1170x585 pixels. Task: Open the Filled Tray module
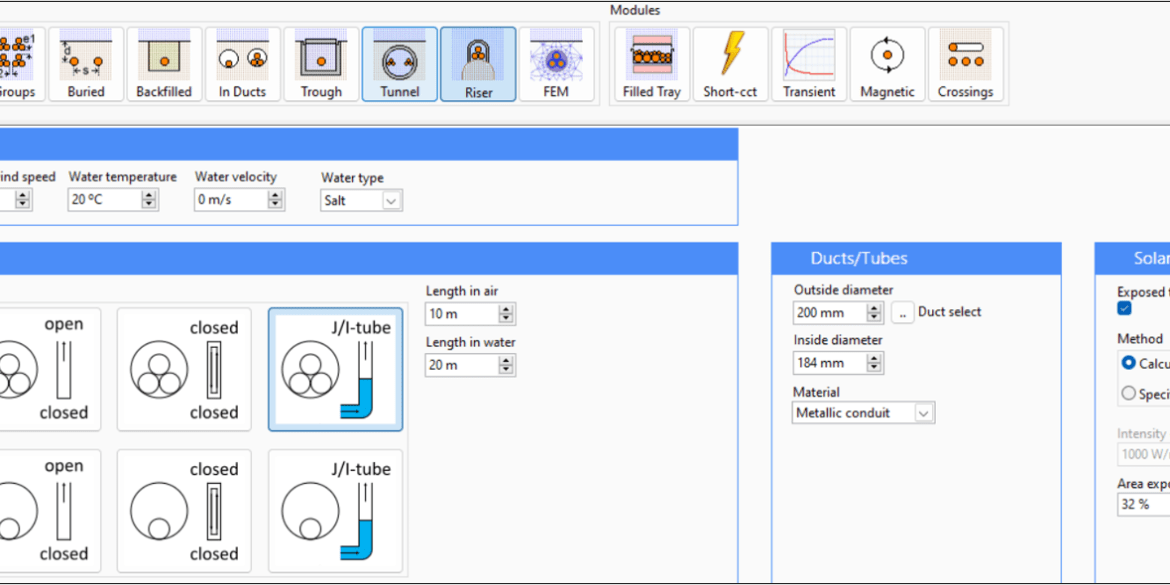tap(649, 62)
